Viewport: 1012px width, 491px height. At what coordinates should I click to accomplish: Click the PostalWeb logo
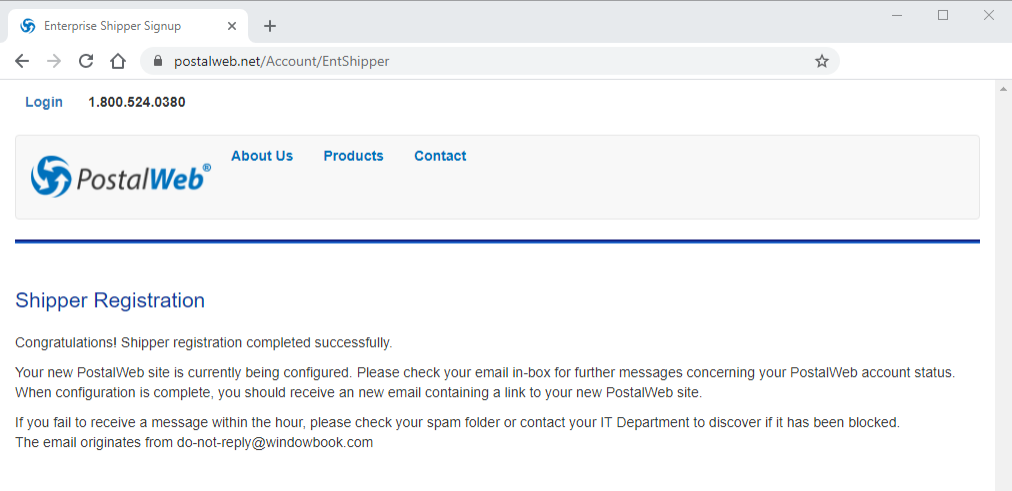pyautogui.click(x=121, y=176)
